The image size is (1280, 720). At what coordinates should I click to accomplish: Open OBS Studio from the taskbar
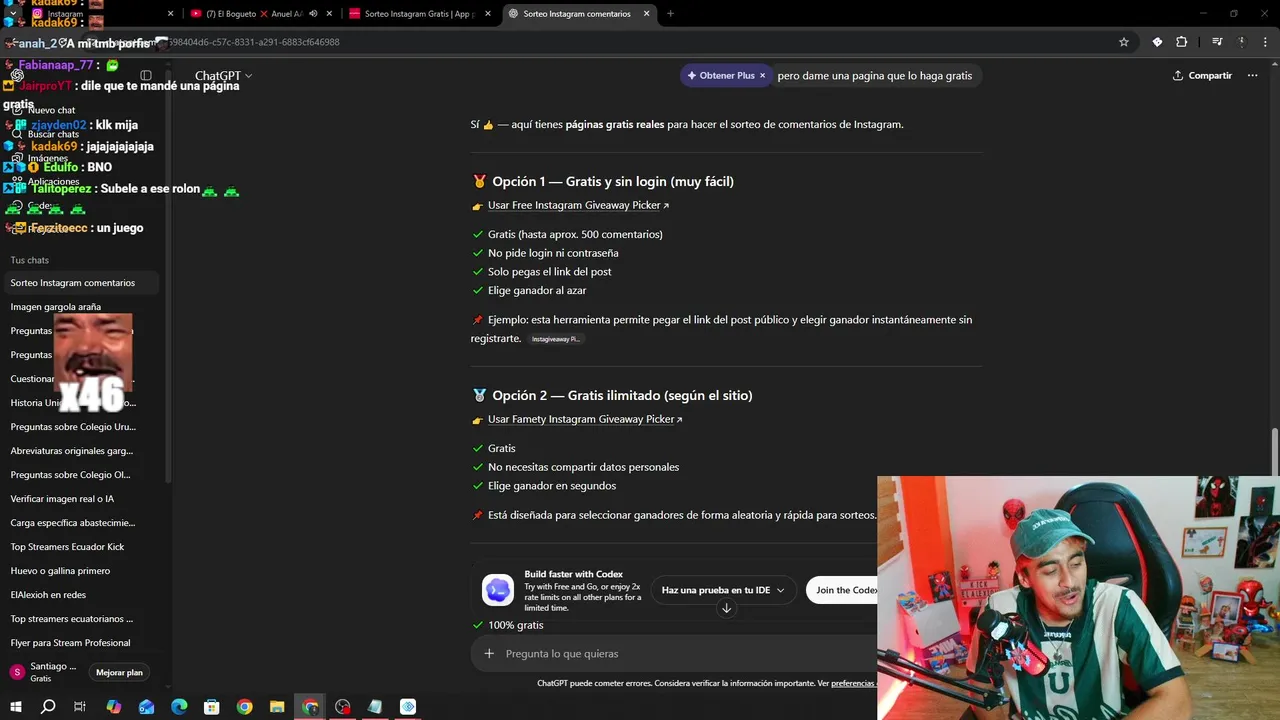343,707
